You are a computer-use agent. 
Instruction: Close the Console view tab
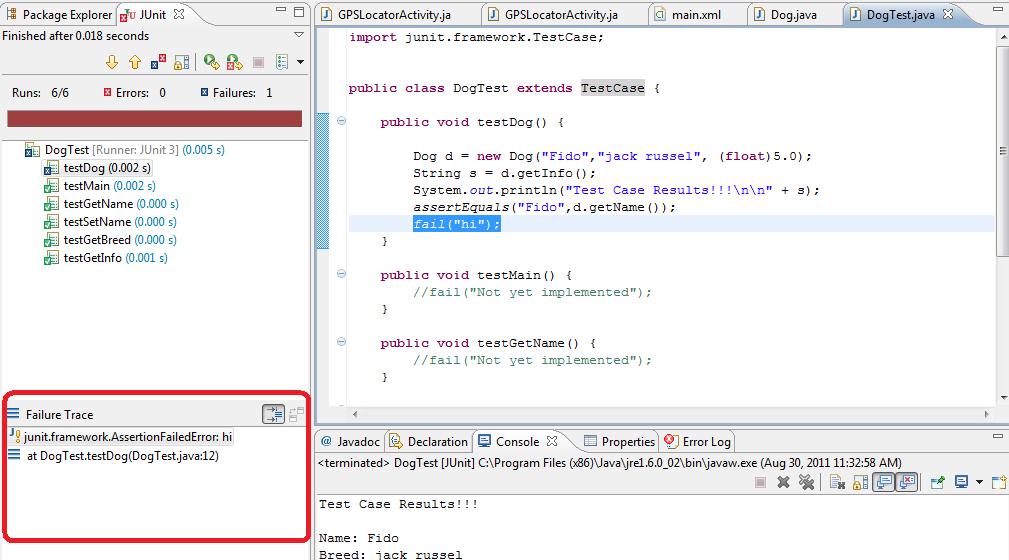coord(551,441)
